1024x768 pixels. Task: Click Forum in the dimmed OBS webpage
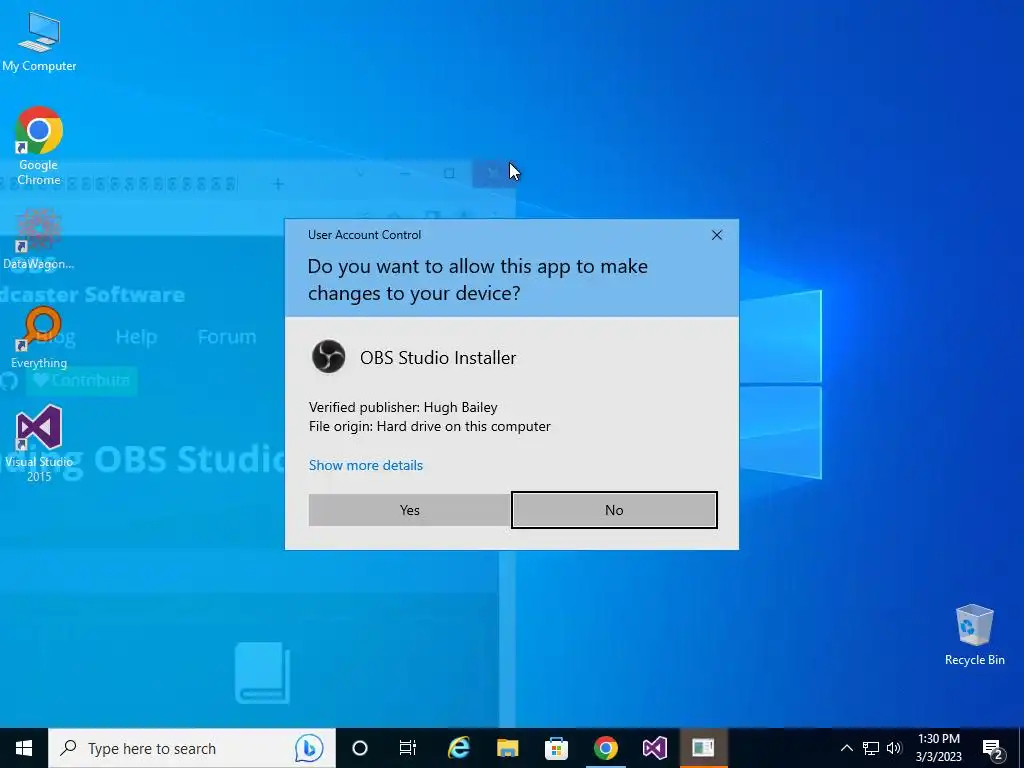click(227, 337)
